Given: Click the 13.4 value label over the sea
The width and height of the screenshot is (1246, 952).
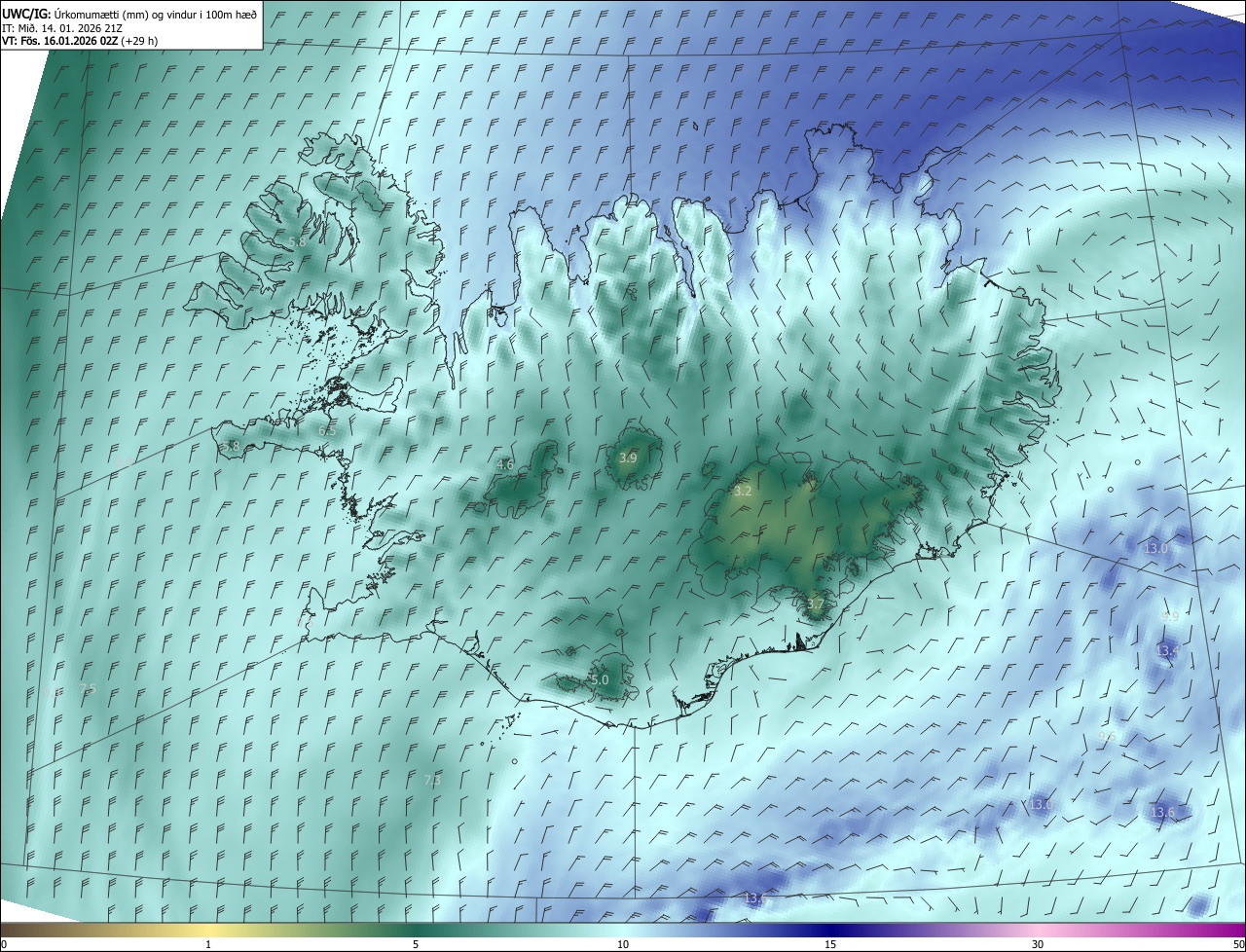Looking at the screenshot, I should [1167, 650].
